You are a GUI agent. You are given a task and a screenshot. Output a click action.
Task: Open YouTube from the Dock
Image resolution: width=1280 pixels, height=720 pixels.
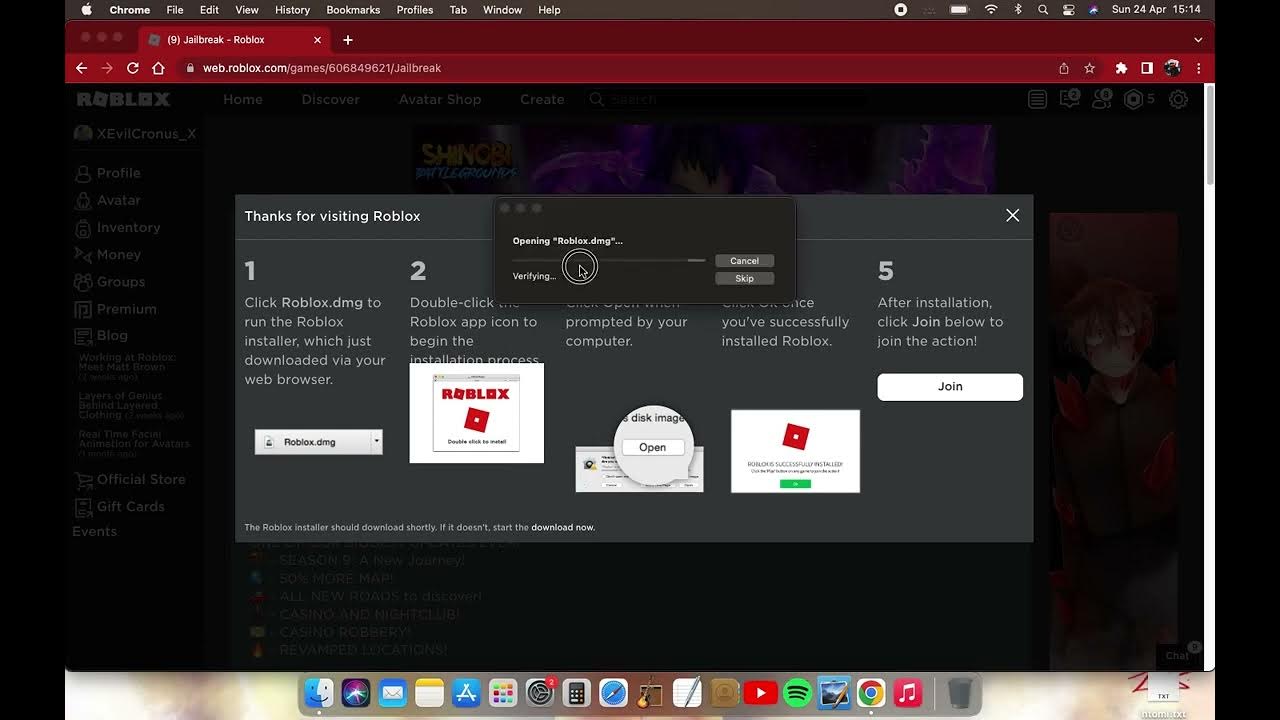pos(761,692)
